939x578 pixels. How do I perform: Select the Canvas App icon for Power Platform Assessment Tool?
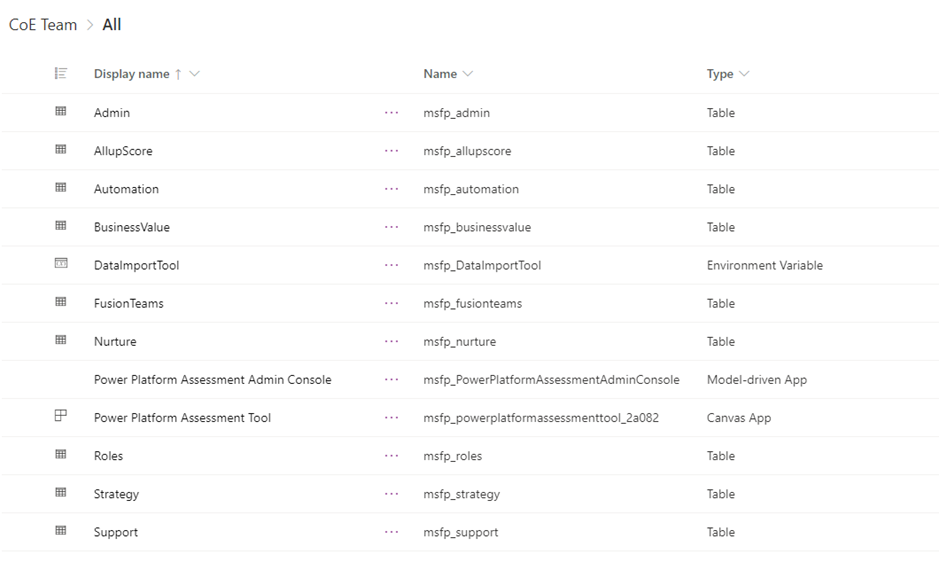click(x=60, y=417)
